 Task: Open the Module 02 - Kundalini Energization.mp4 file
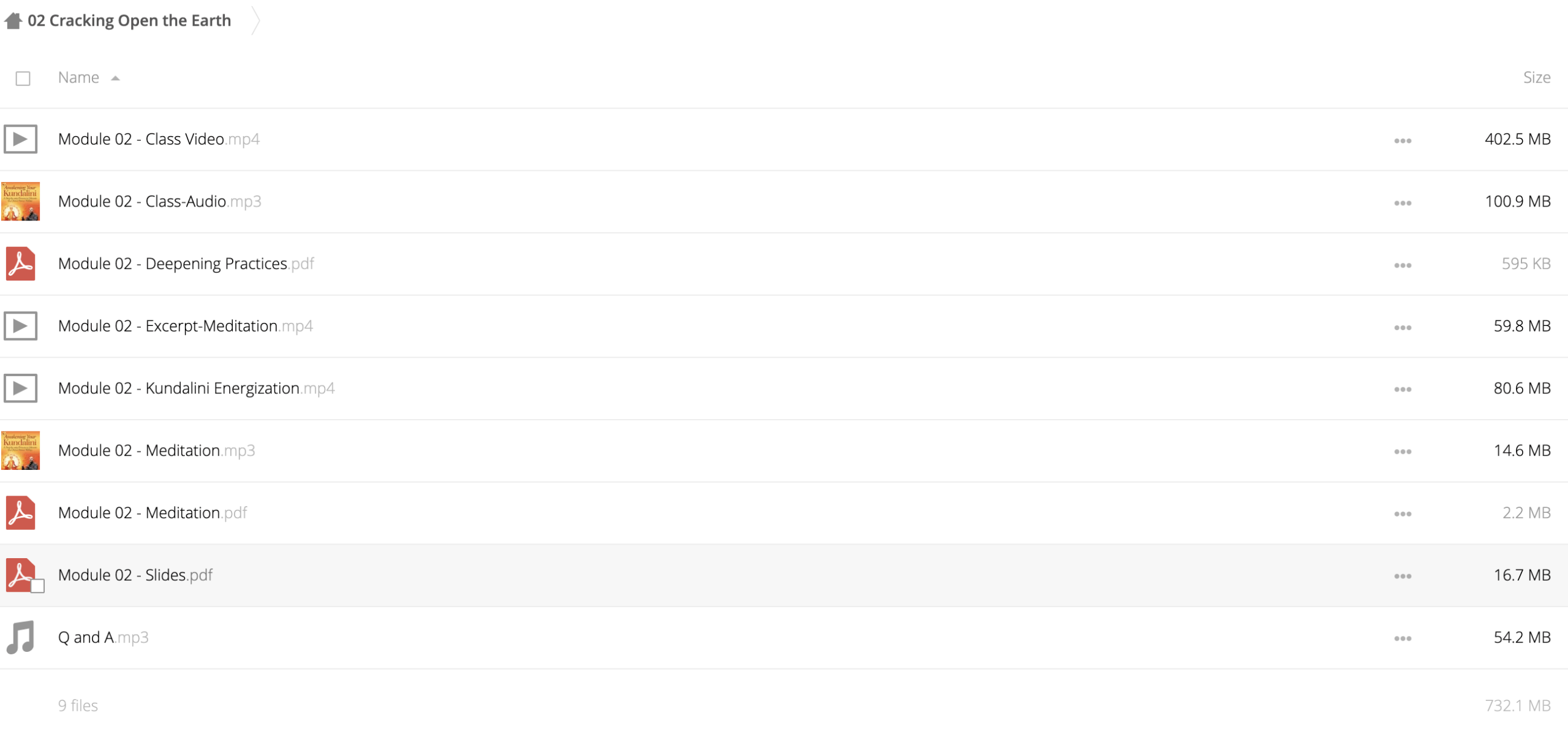(x=196, y=388)
